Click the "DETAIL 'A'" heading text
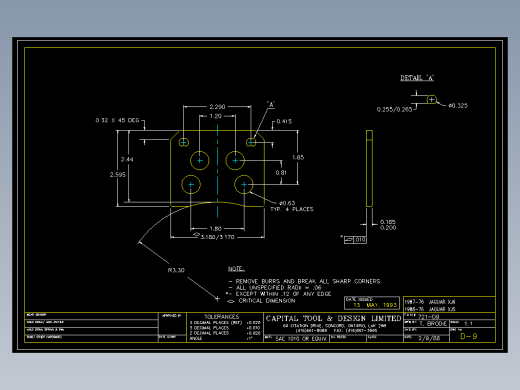Screen dimensions: 520x390 [x=417, y=78]
